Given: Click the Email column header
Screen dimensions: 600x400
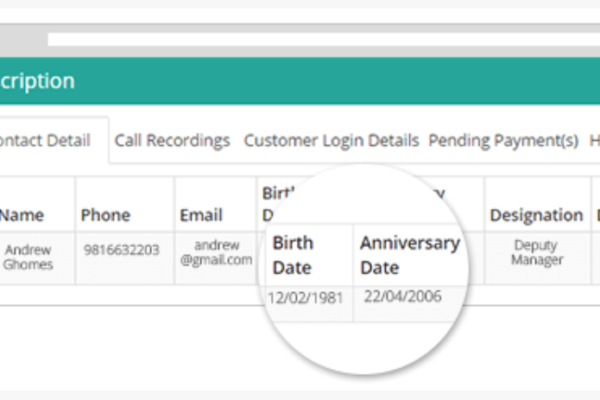Looking at the screenshot, I should pyautogui.click(x=201, y=215).
